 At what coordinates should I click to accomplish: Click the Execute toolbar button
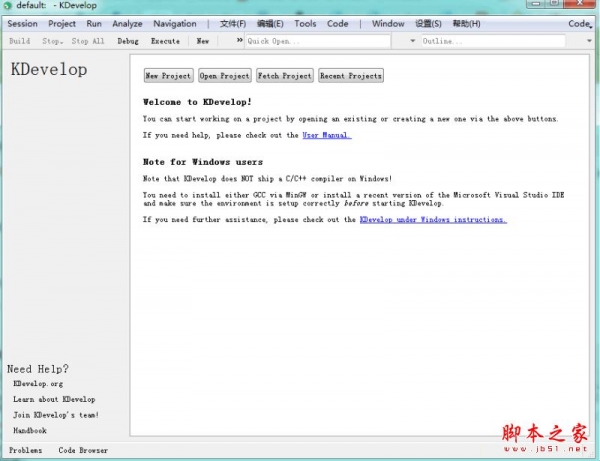pyautogui.click(x=165, y=41)
